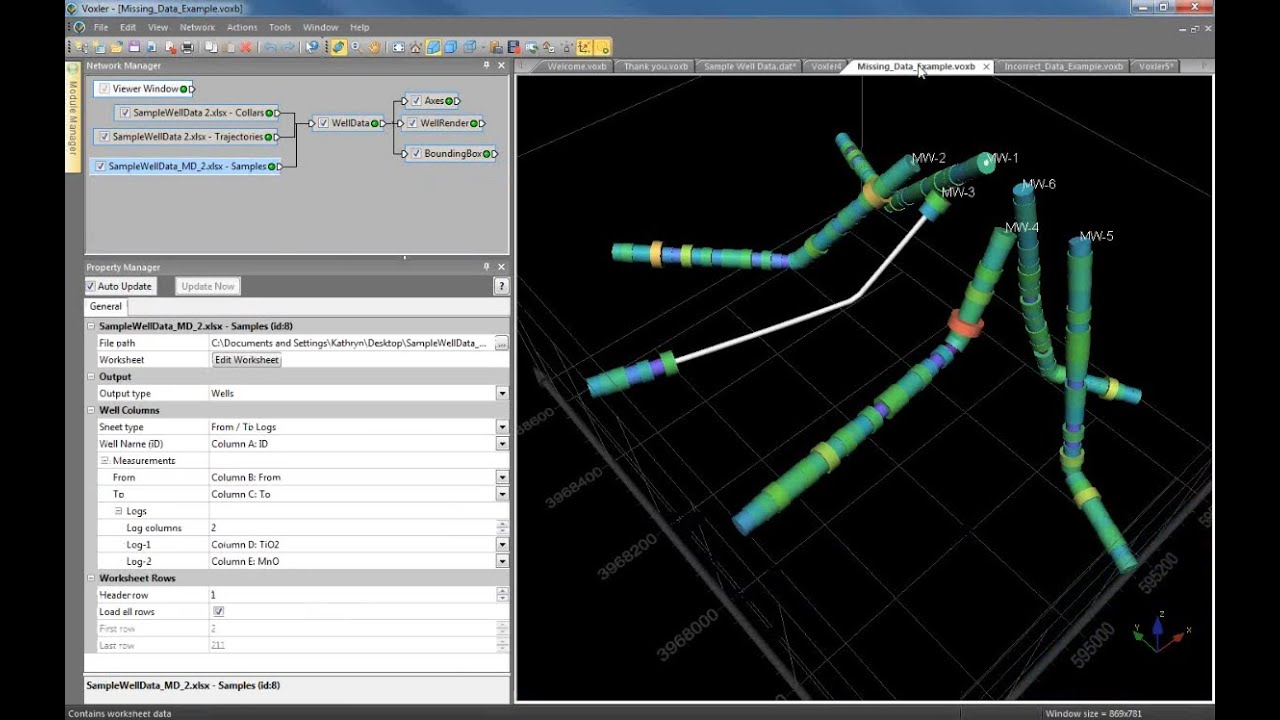Screen dimensions: 1280x720
Task: Switch to the Welcome.voxb tab
Action: click(x=577, y=66)
